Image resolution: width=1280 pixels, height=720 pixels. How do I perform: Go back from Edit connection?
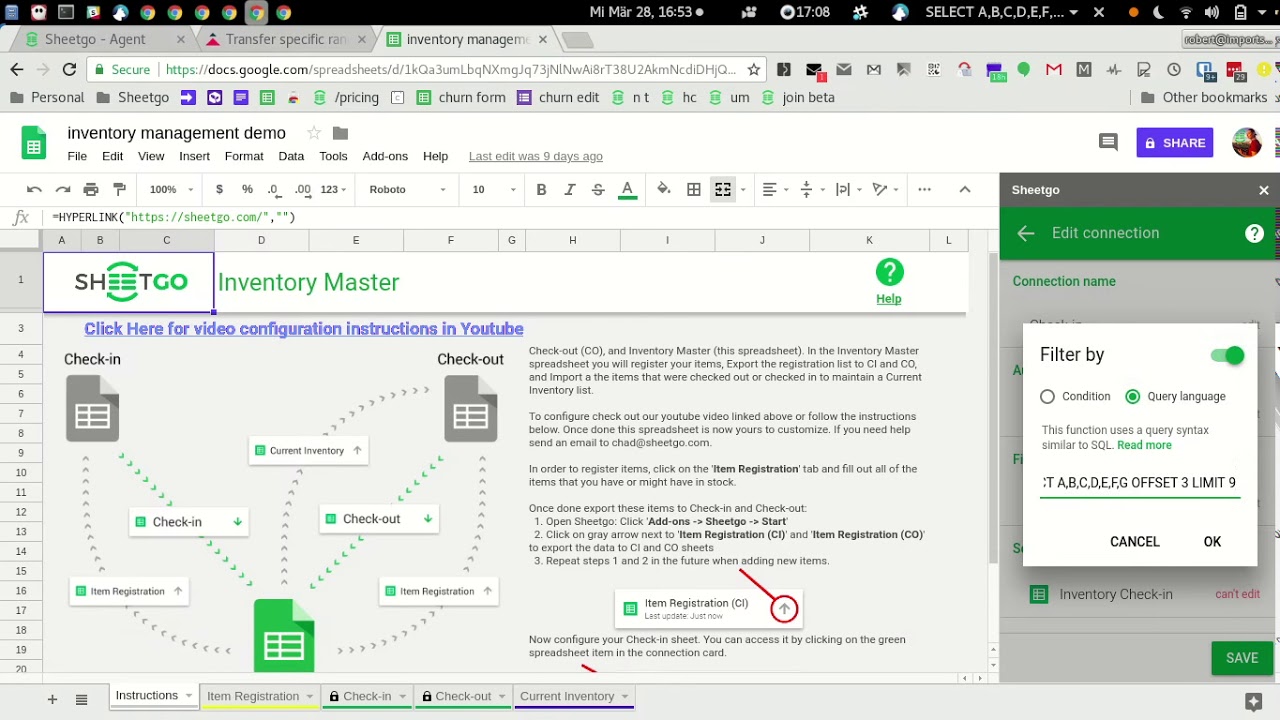point(1026,233)
